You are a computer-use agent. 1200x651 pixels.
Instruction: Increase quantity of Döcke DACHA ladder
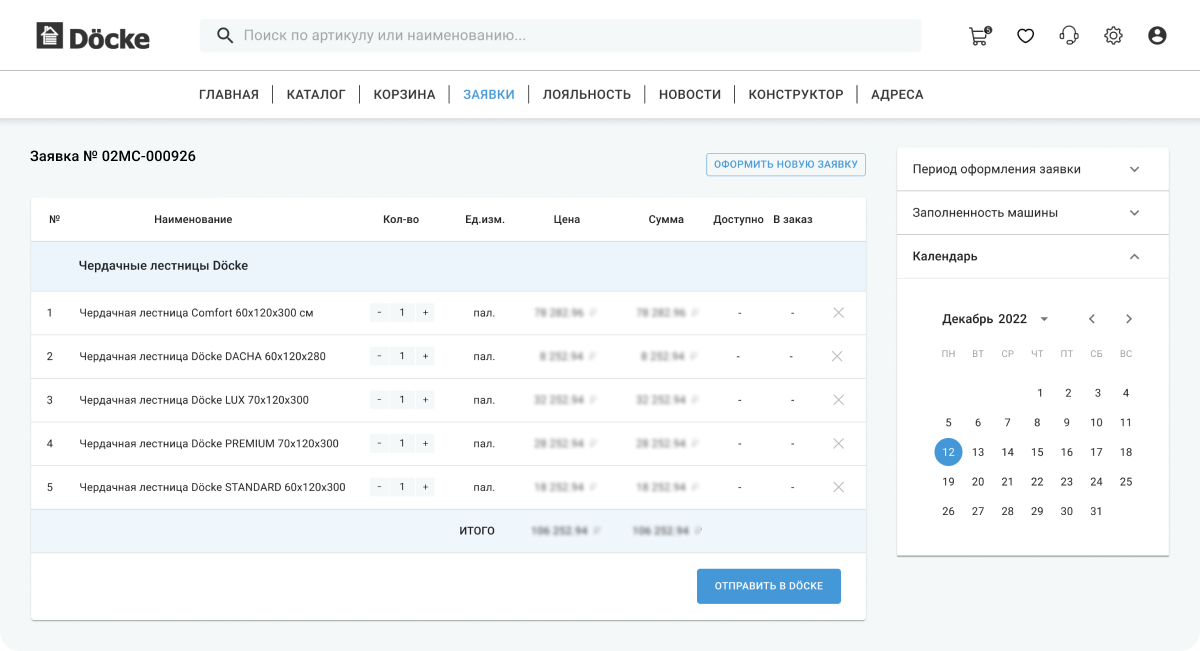pos(425,356)
